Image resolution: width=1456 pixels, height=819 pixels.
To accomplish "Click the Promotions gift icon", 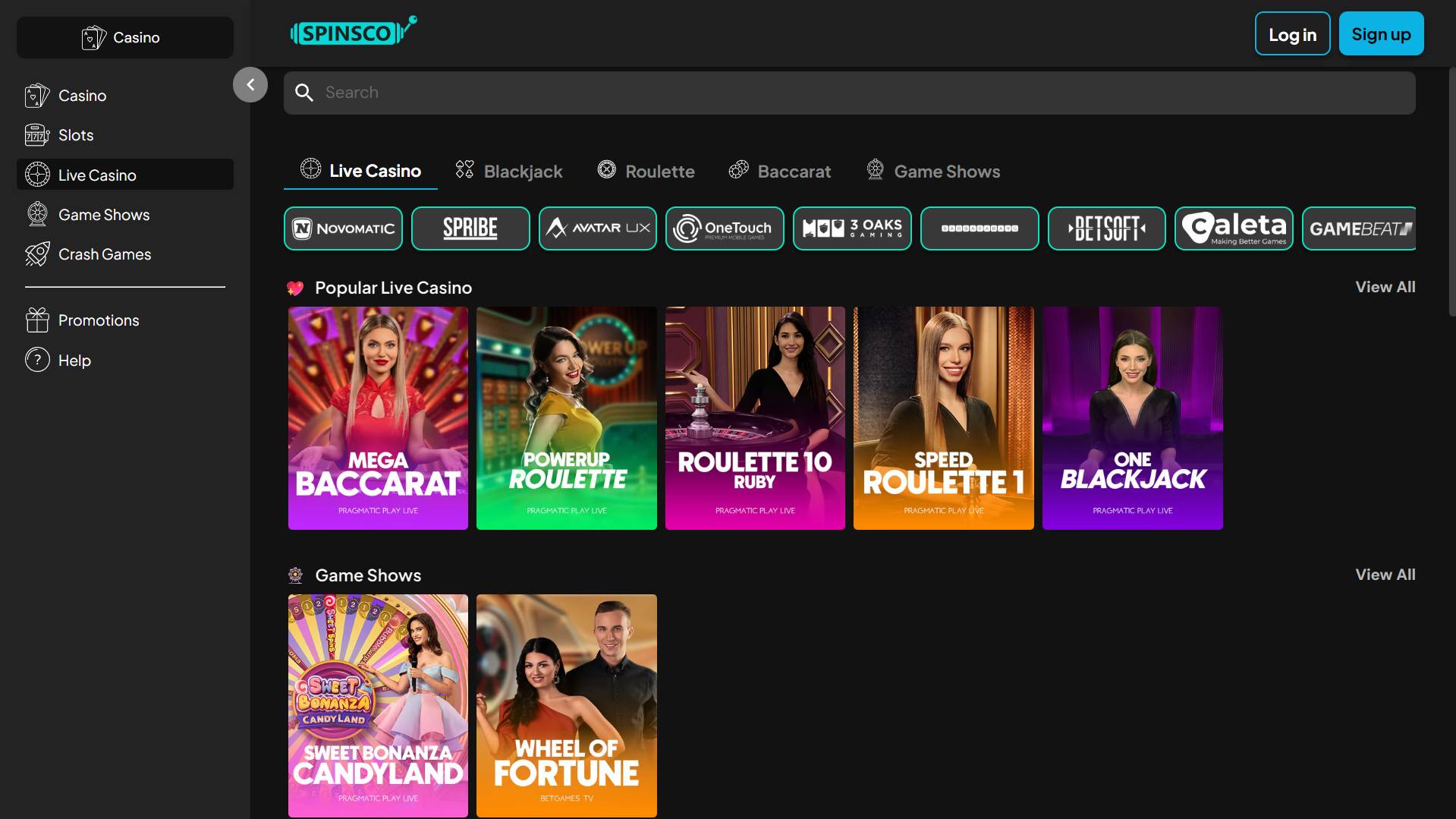I will tap(36, 320).
